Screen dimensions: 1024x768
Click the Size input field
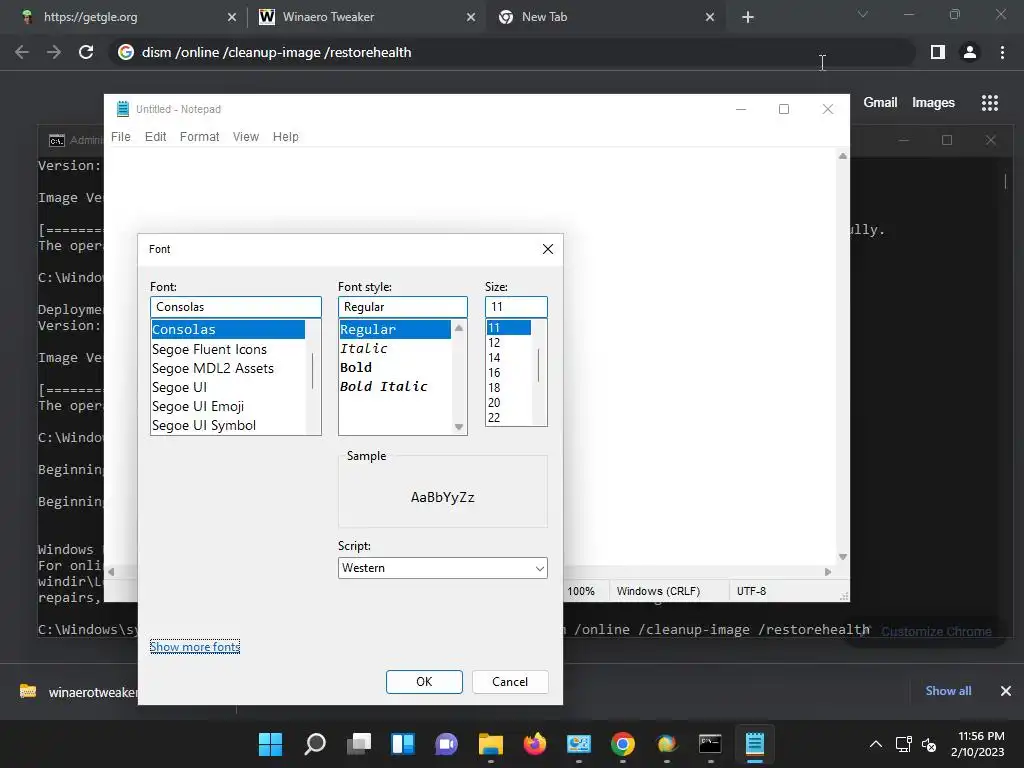[x=516, y=307]
